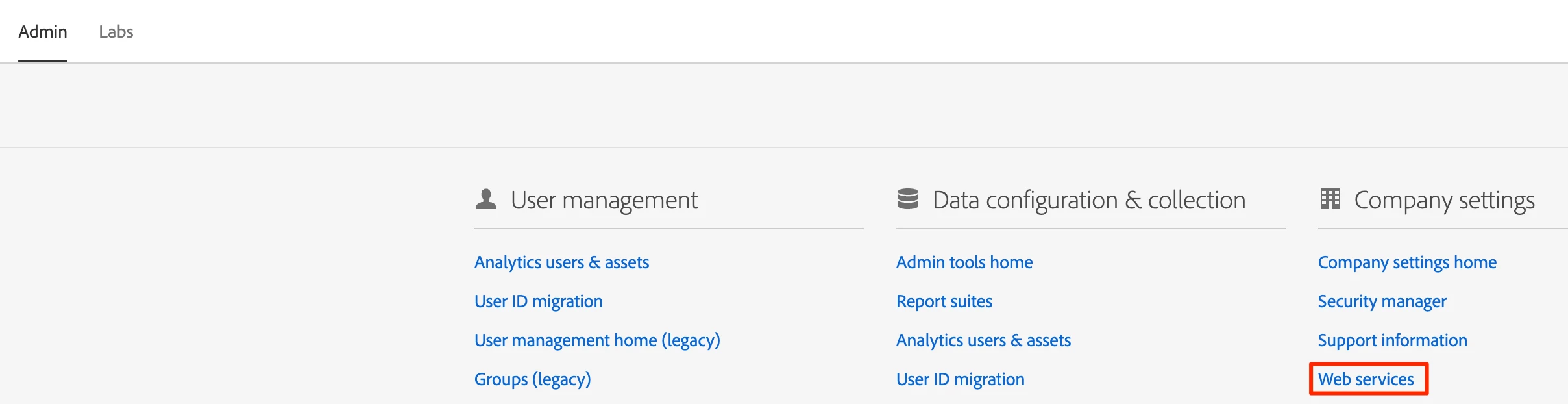Click the Company settings section heading
Image resolution: width=1568 pixels, height=404 pixels.
tap(1444, 200)
